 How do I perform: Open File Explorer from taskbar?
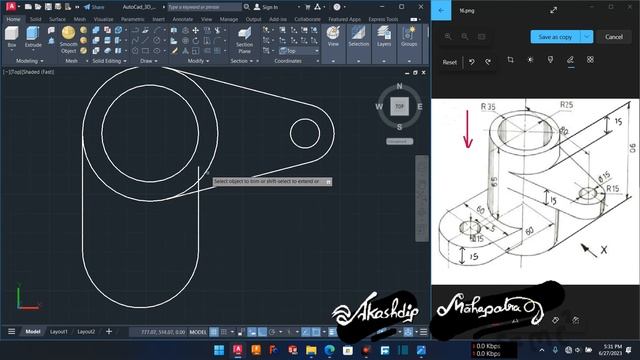point(311,350)
